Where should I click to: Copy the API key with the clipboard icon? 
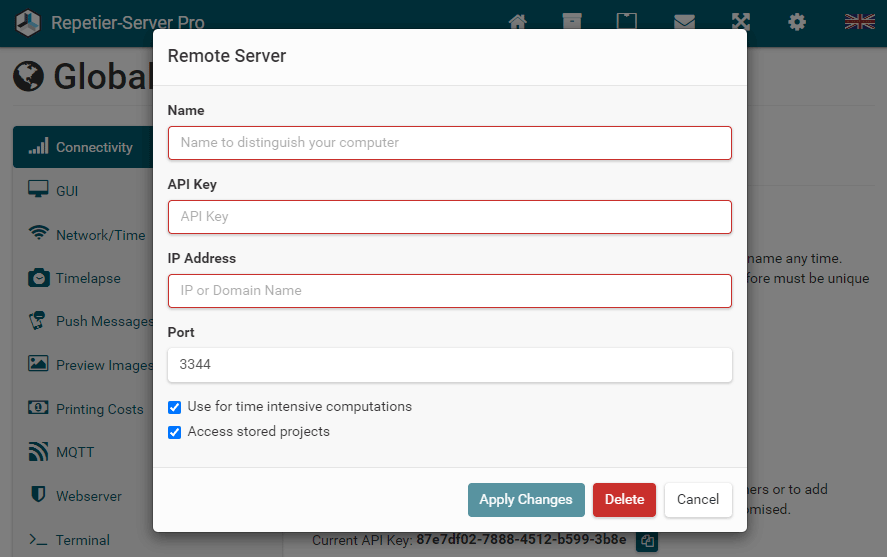click(647, 541)
